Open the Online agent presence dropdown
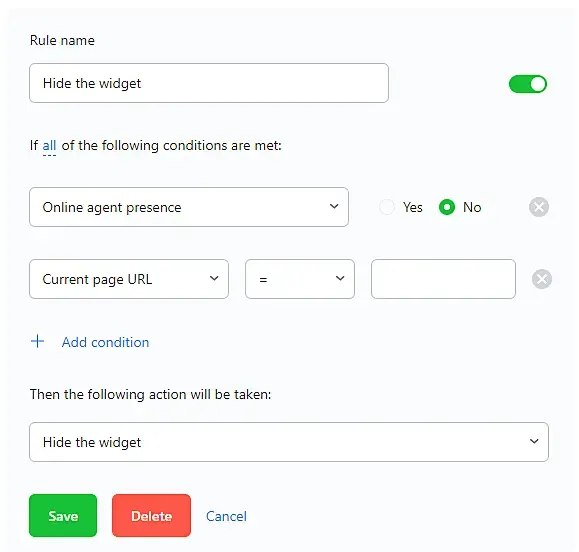This screenshot has height=552, width=579. [x=189, y=207]
